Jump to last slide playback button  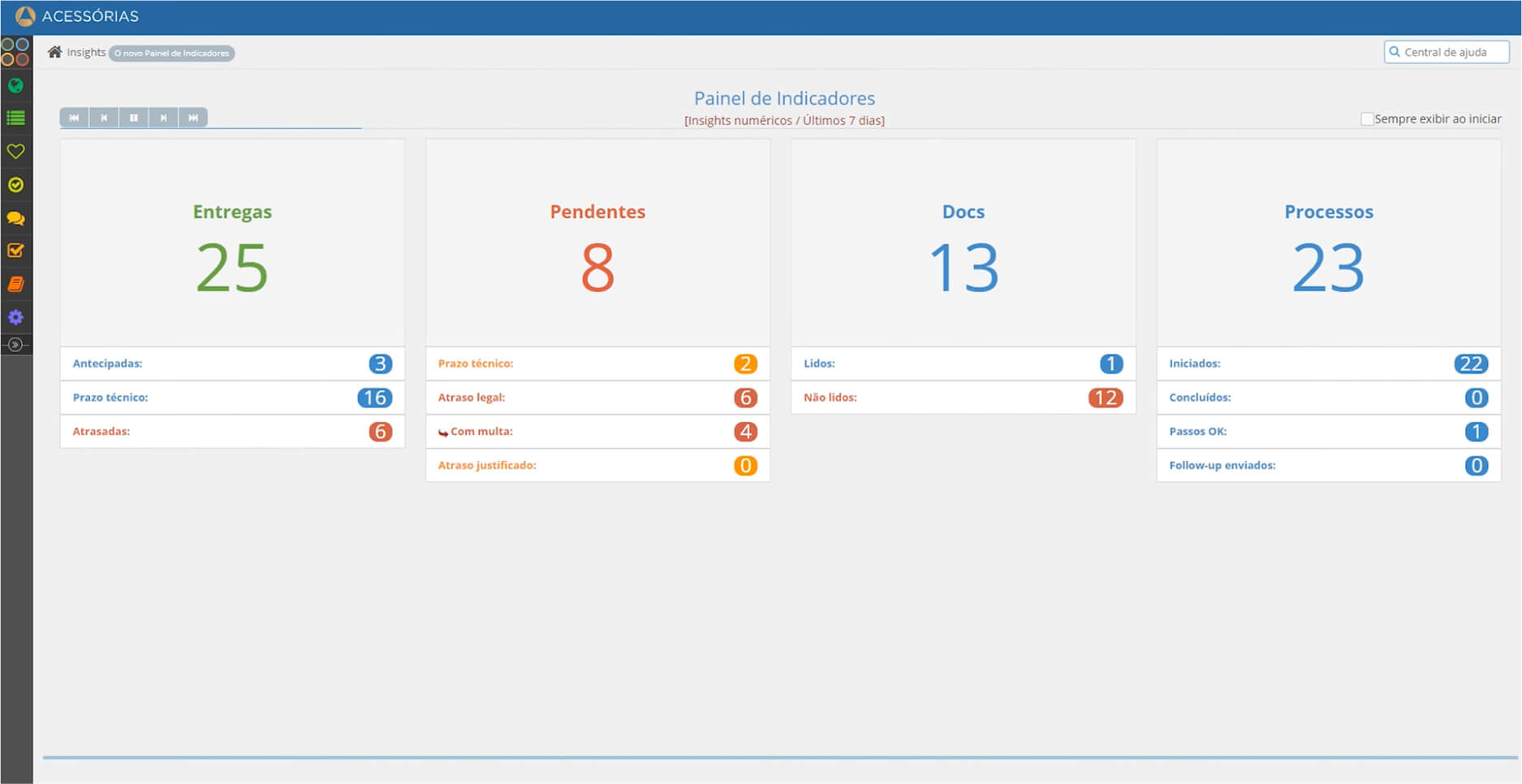click(x=193, y=118)
